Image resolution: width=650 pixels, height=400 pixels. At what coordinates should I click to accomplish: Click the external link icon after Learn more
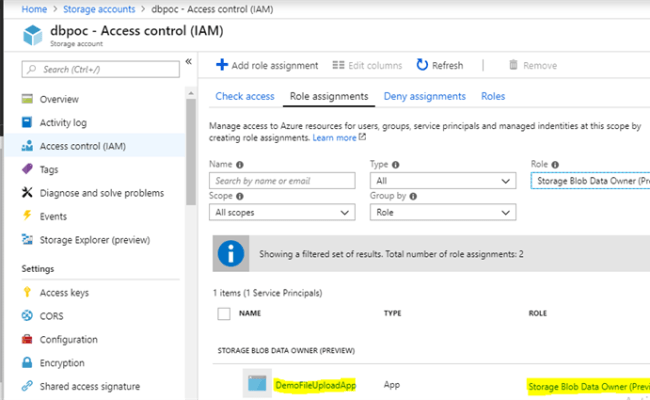click(362, 137)
